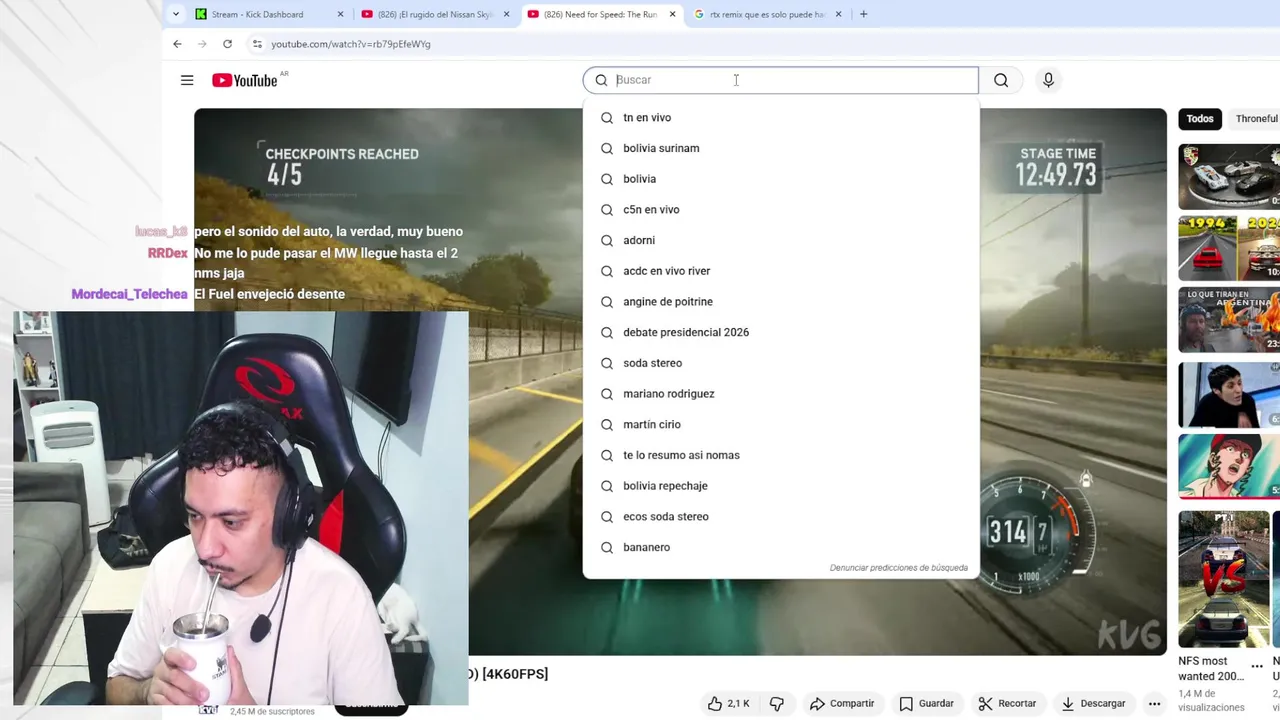Like the video with thumbs up

click(x=728, y=703)
